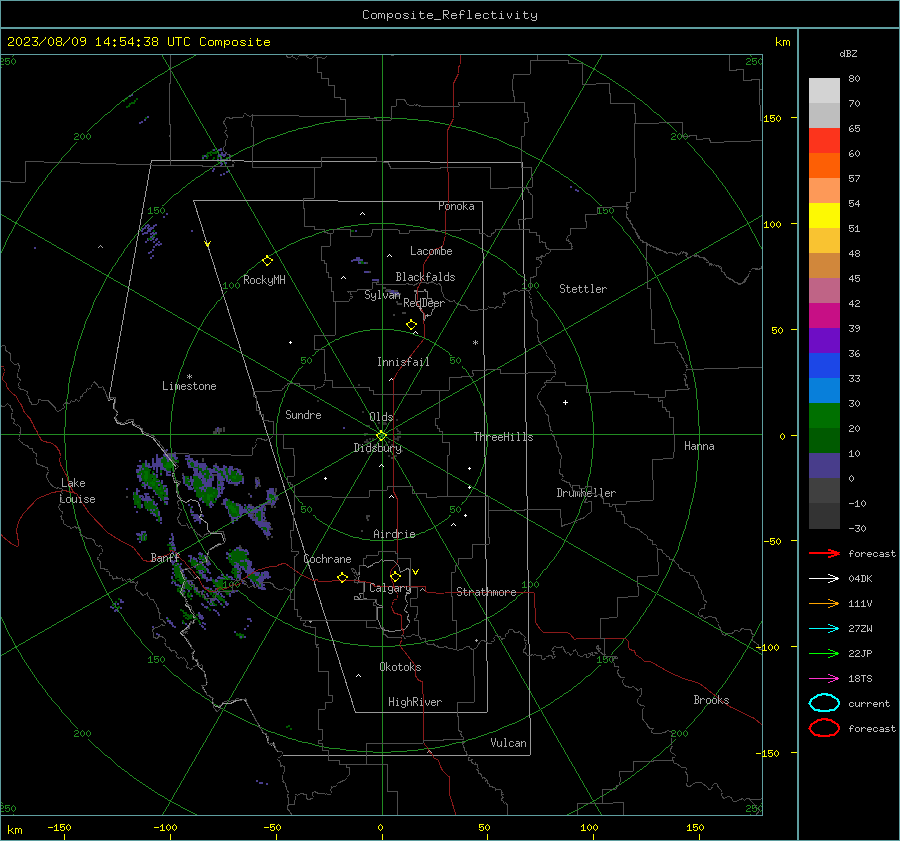The height and width of the screenshot is (841, 900).
Task: Click the red forecast arrow in the legend
Action: (824, 553)
